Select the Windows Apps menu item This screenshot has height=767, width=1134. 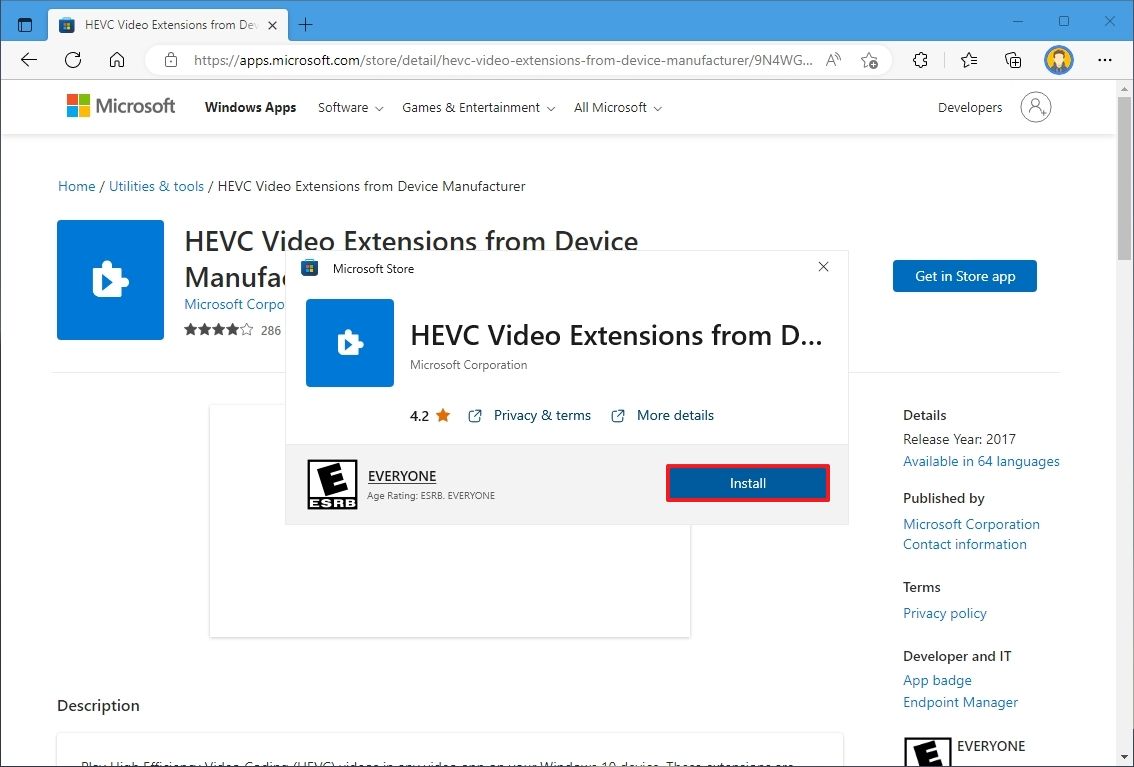click(250, 107)
